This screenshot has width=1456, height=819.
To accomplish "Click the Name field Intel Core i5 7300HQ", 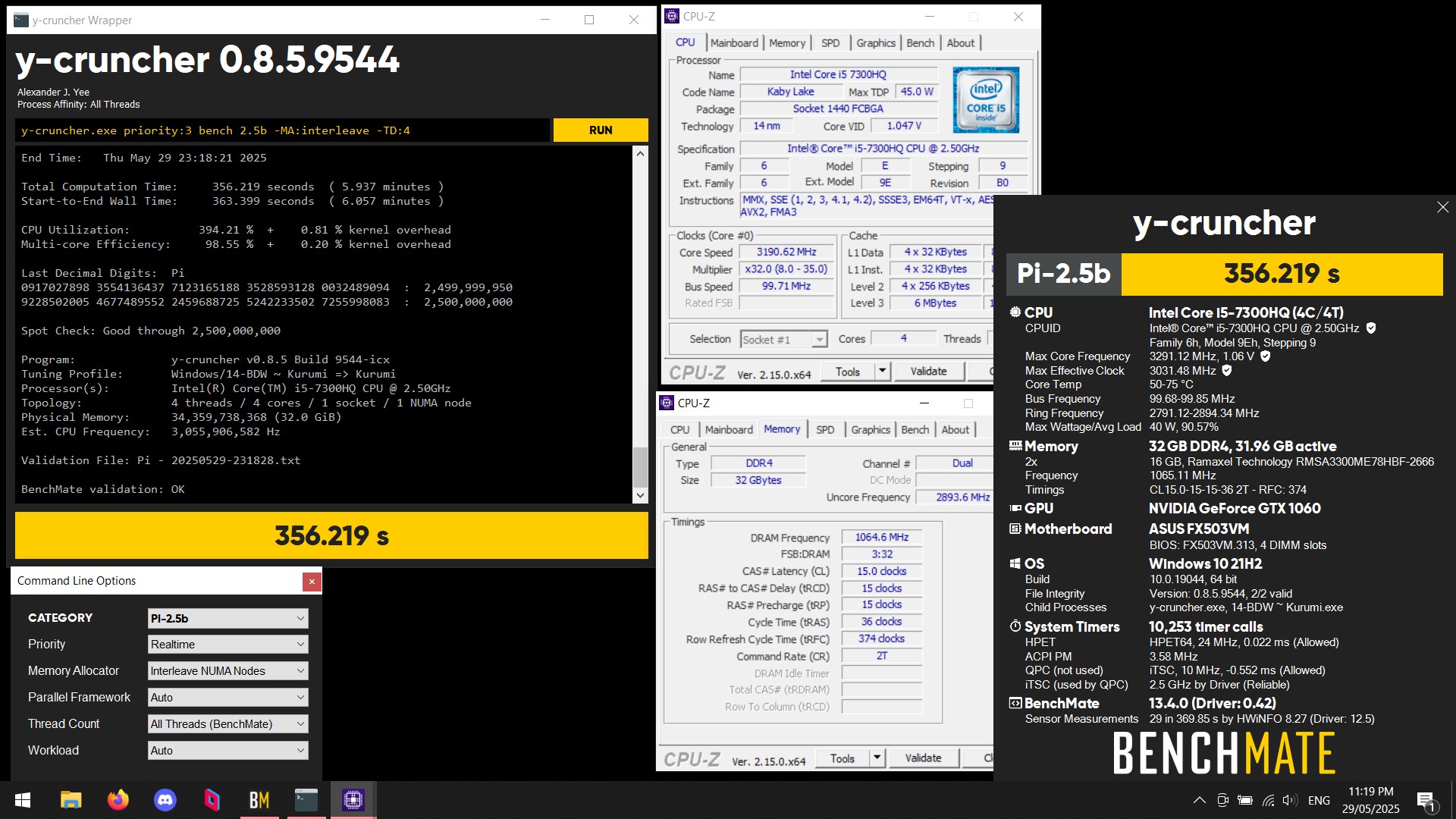I will (838, 74).
